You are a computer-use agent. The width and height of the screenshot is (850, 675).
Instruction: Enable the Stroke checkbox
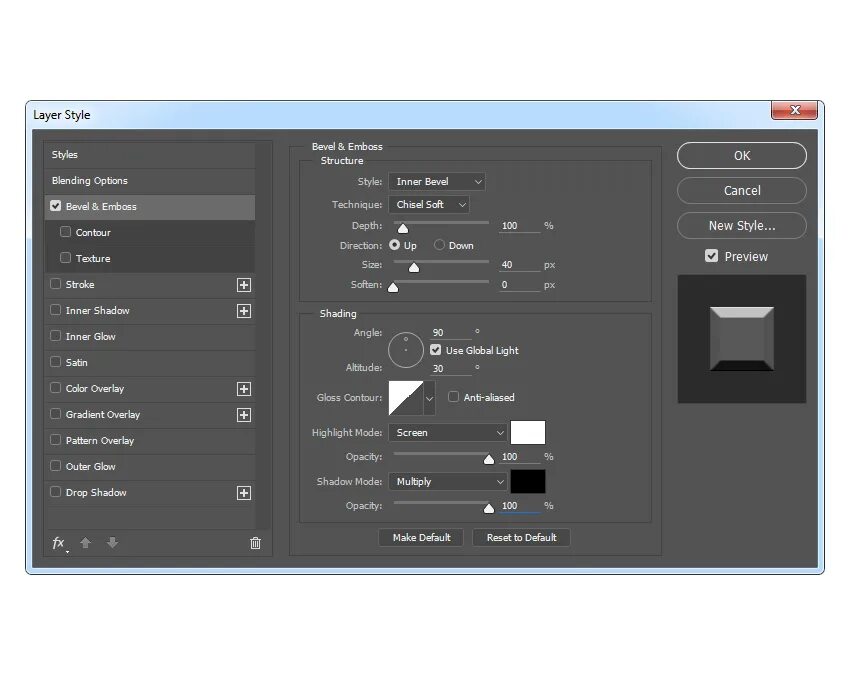pos(55,284)
